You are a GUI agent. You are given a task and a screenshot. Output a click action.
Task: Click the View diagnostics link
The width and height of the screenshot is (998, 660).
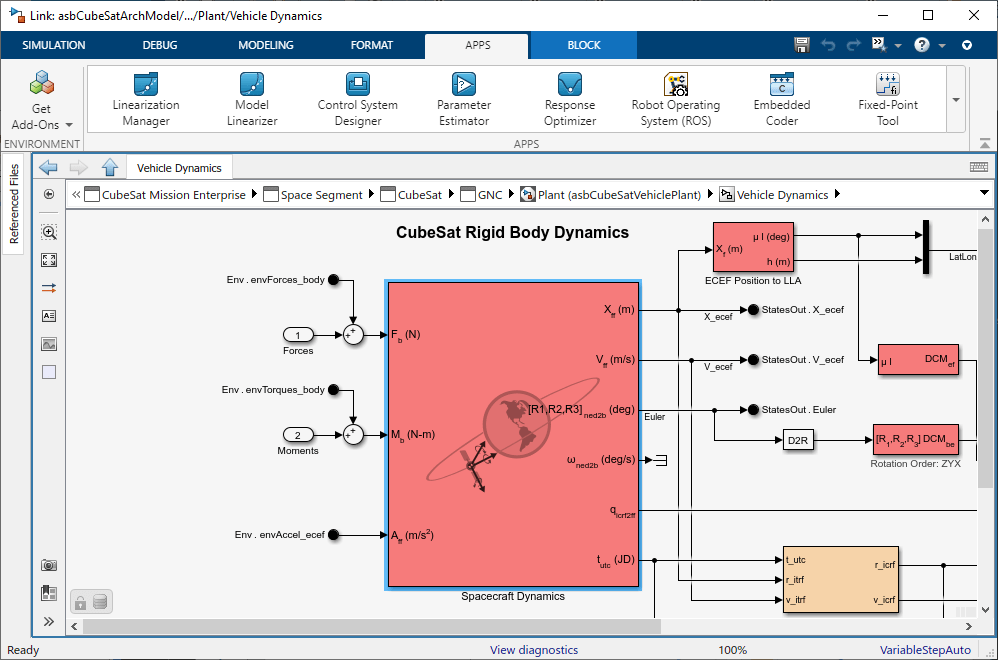coord(534,650)
